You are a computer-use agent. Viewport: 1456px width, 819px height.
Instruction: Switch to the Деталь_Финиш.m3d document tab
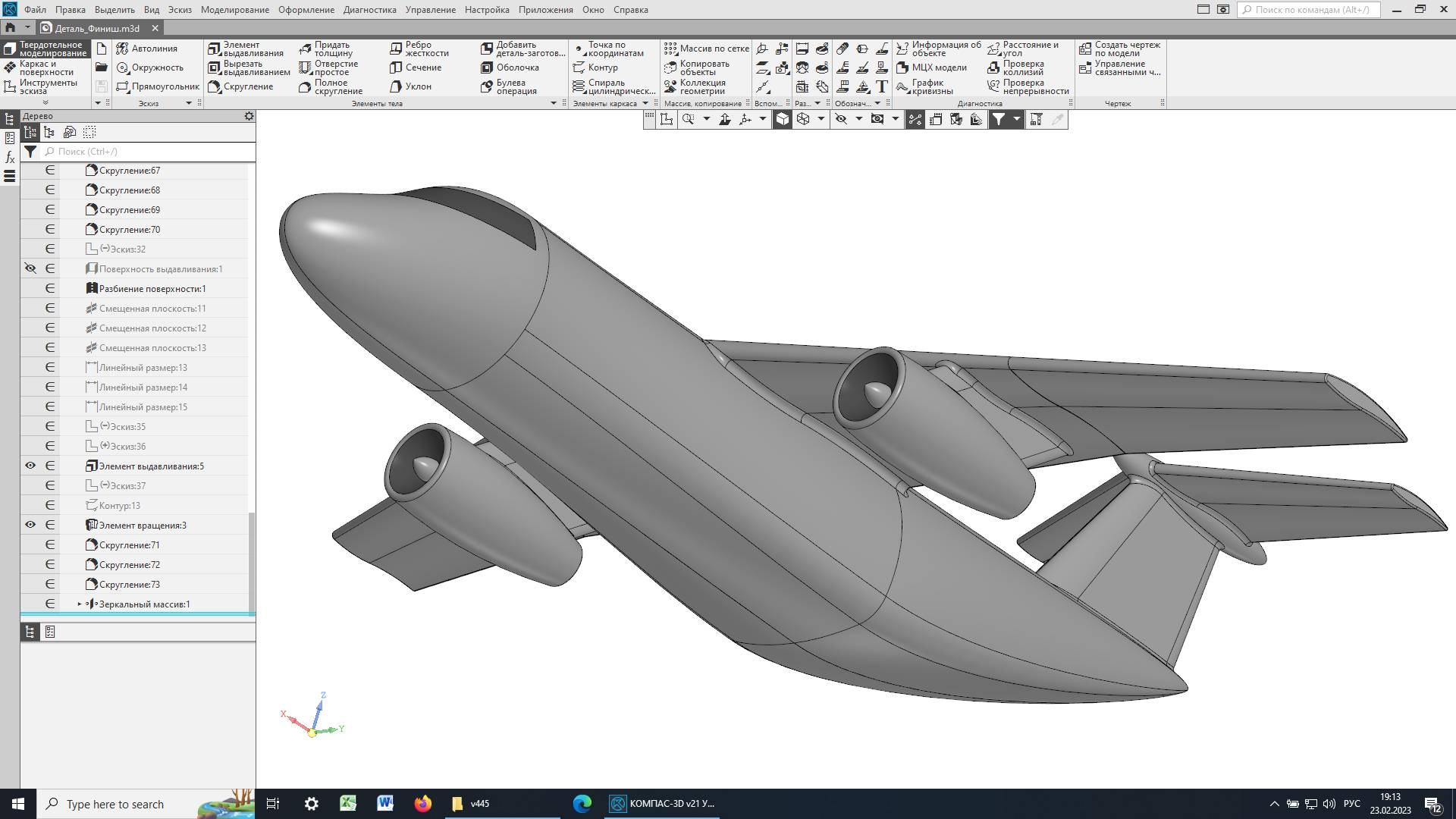tap(97, 28)
